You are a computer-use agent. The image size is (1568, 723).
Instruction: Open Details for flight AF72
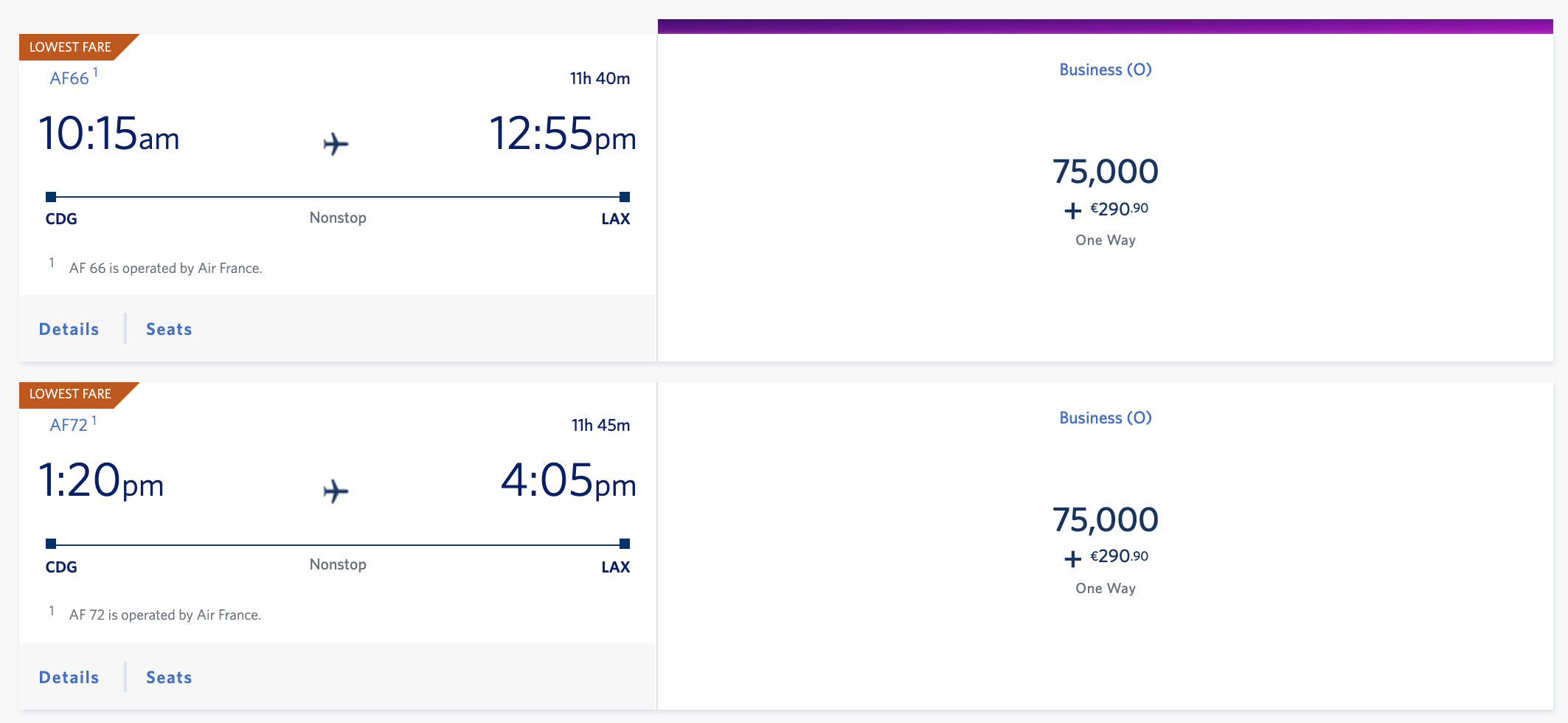point(69,677)
